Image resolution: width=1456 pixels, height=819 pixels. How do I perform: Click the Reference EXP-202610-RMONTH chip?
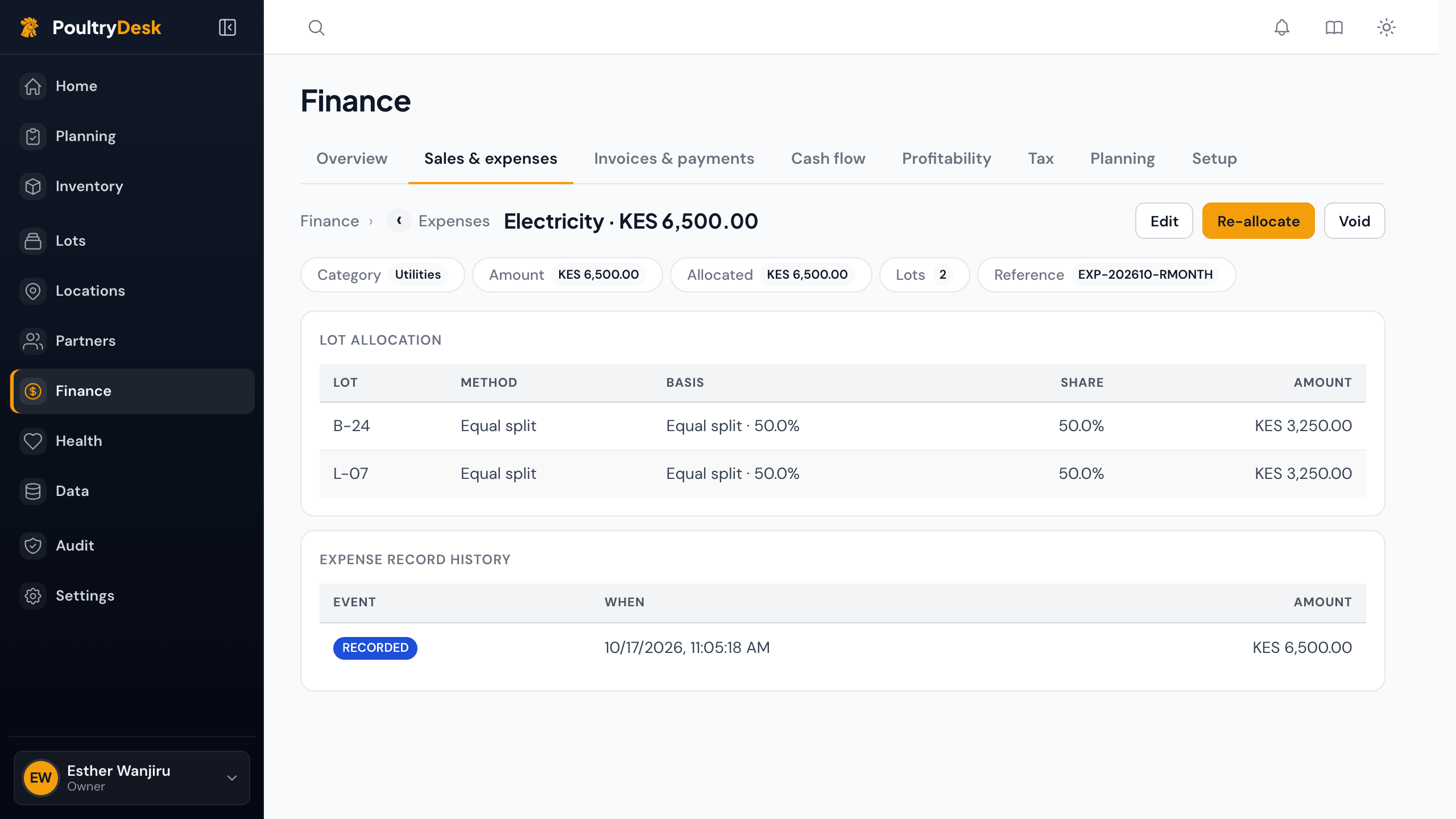pos(1106,275)
